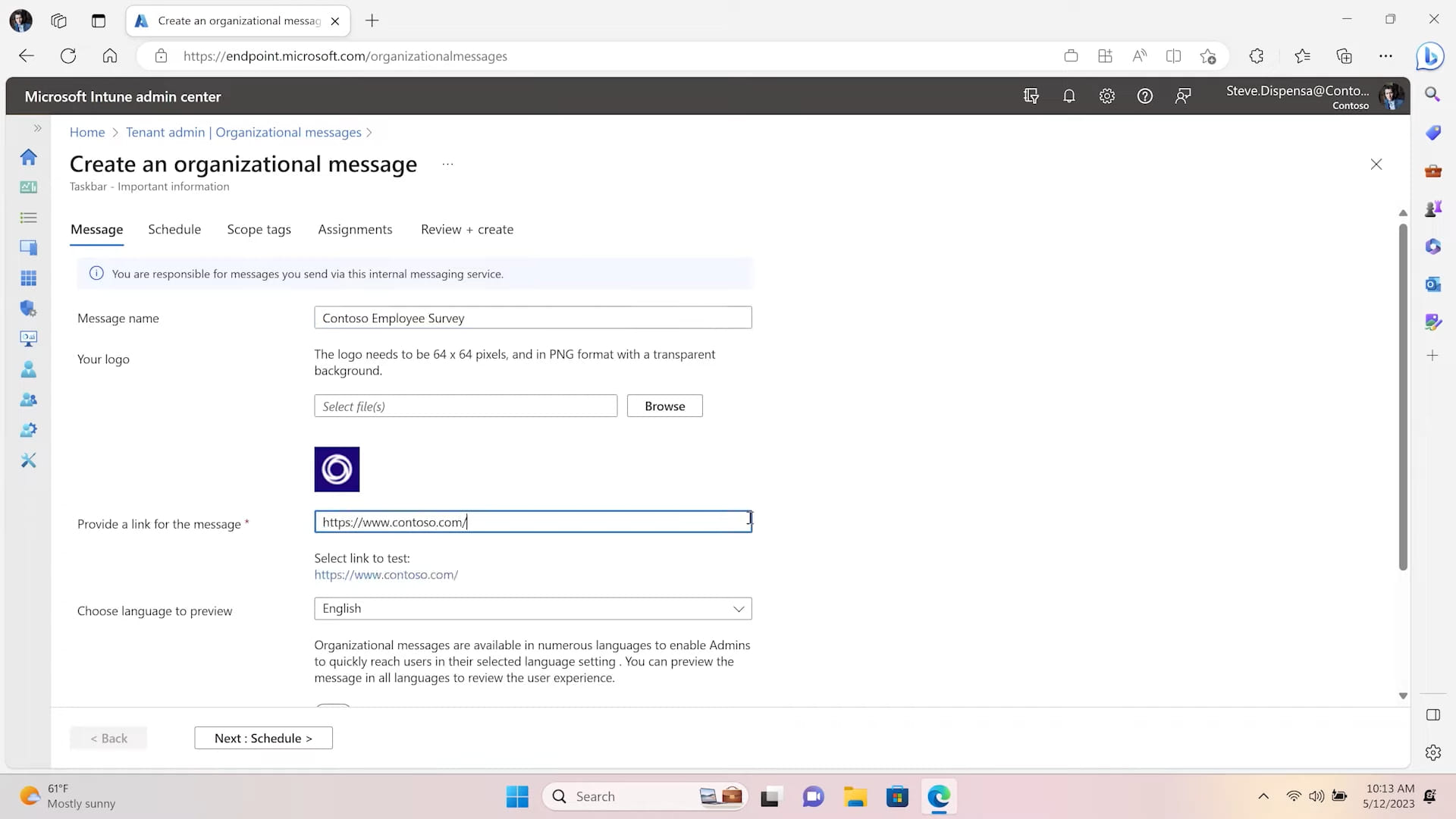
Task: Click the help question mark icon
Action: [1145, 96]
